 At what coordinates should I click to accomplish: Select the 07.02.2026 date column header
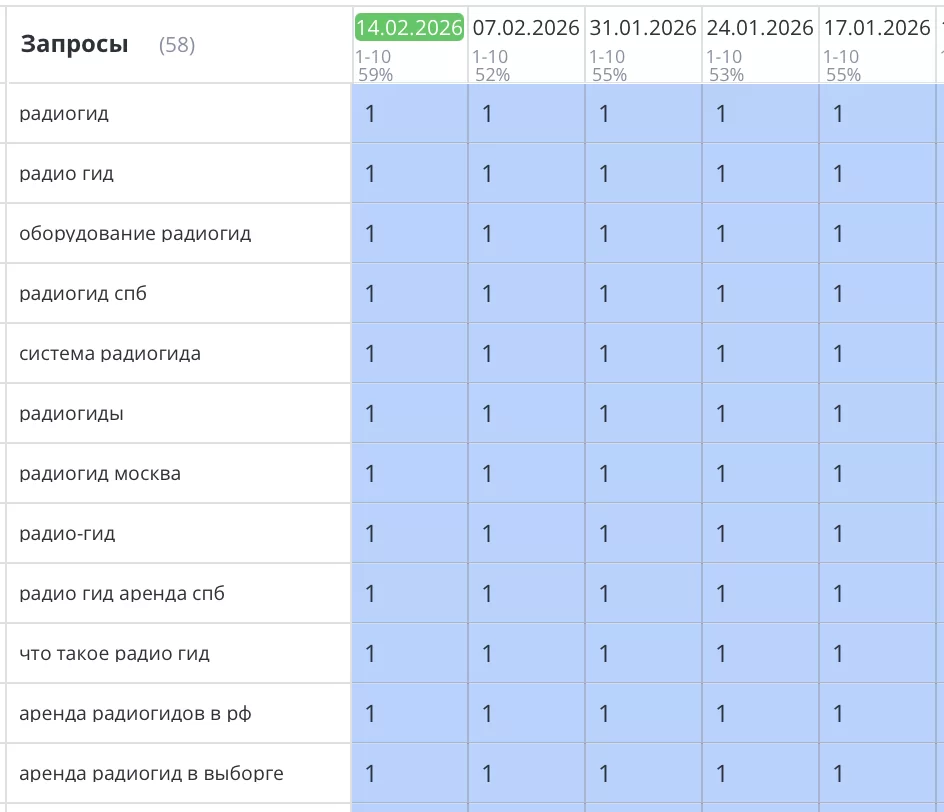pyautogui.click(x=525, y=28)
